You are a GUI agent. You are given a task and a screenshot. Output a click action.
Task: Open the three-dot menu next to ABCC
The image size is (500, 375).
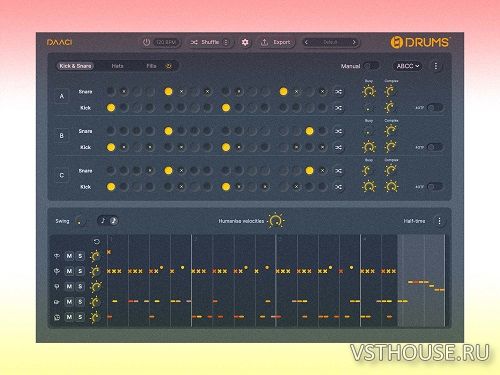coord(436,66)
